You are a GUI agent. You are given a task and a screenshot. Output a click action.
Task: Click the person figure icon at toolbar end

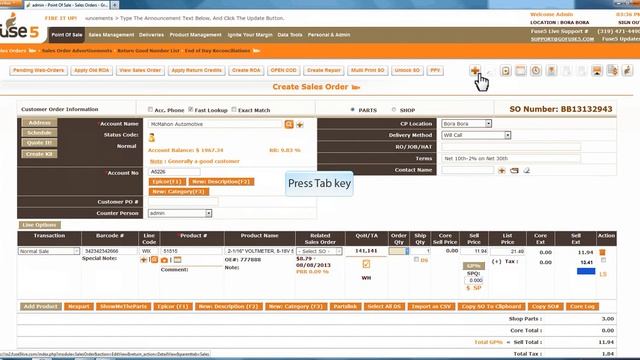pyautogui.click(x=627, y=71)
